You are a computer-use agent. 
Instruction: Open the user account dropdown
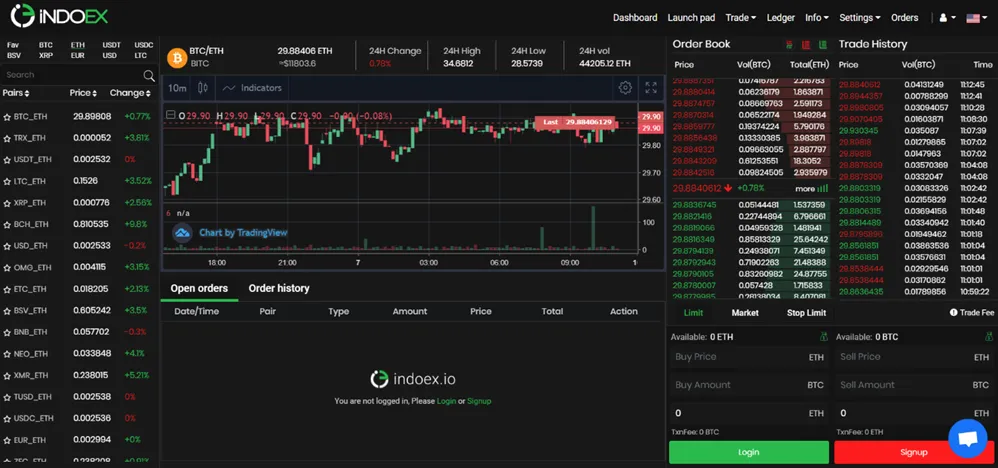(x=948, y=18)
